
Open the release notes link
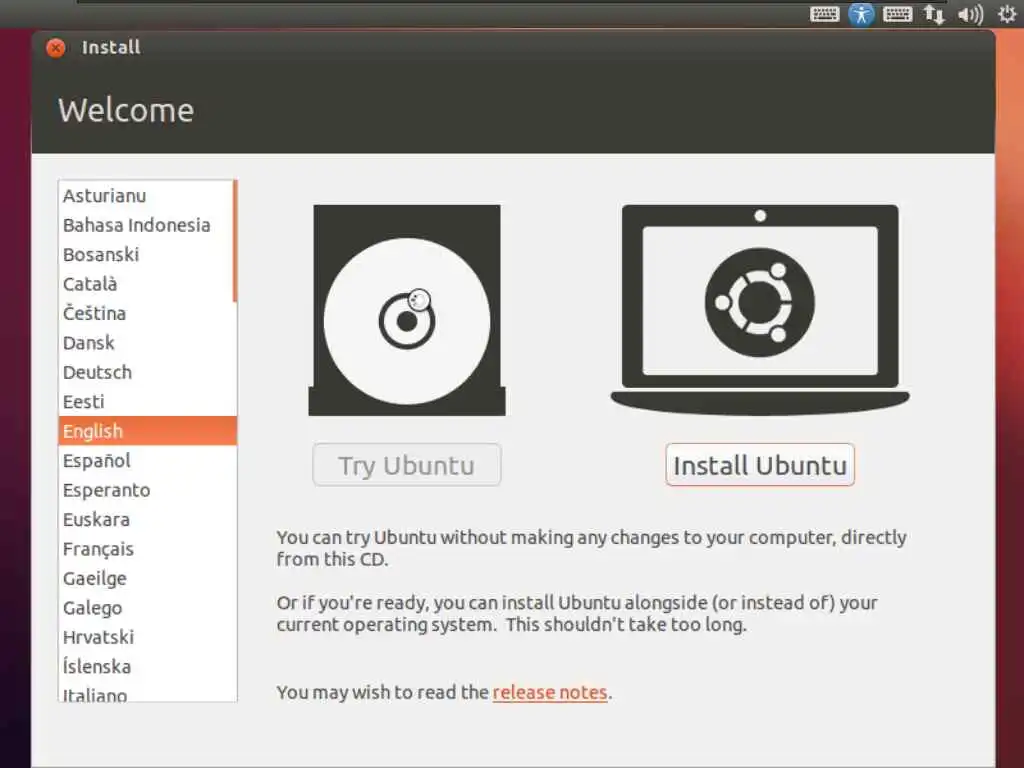point(550,692)
